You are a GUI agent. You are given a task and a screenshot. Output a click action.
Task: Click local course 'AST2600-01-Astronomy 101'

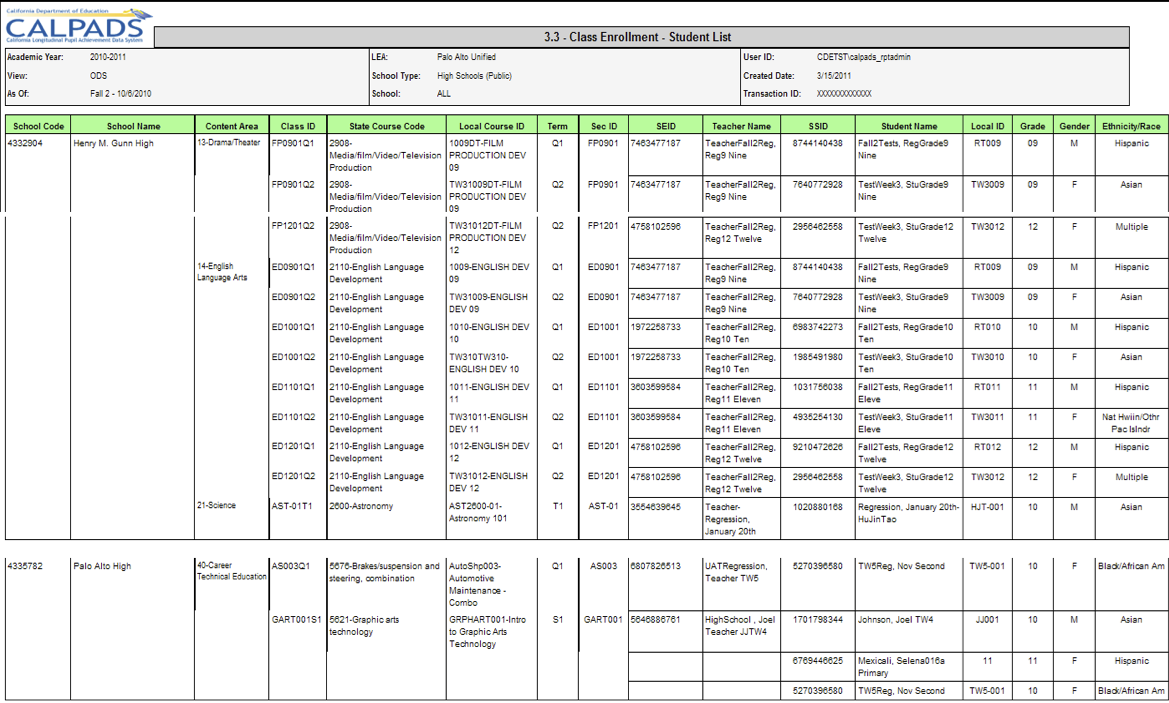(478, 512)
